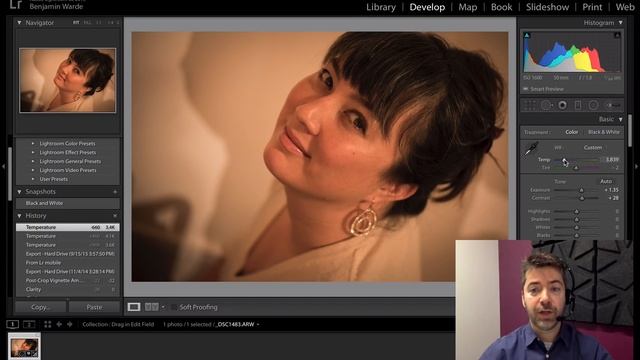Set Treatment to Color

click(571, 132)
